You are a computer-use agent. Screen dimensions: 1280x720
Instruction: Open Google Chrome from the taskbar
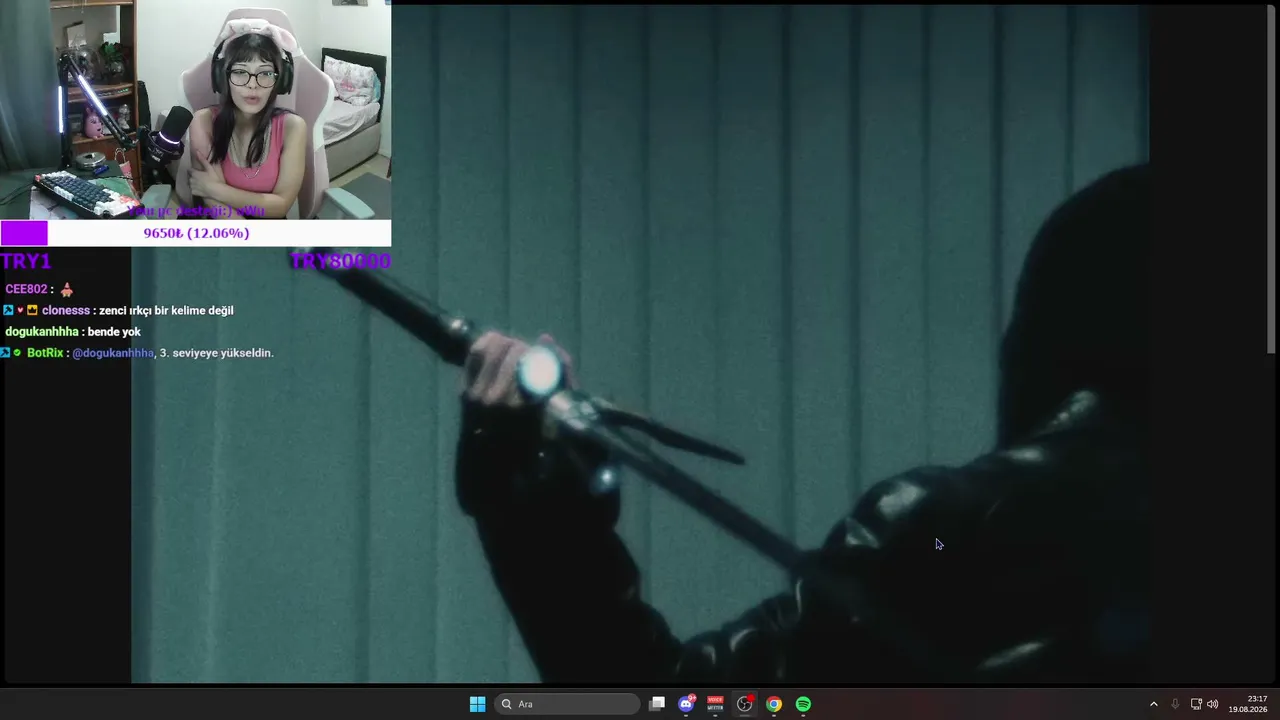click(774, 704)
